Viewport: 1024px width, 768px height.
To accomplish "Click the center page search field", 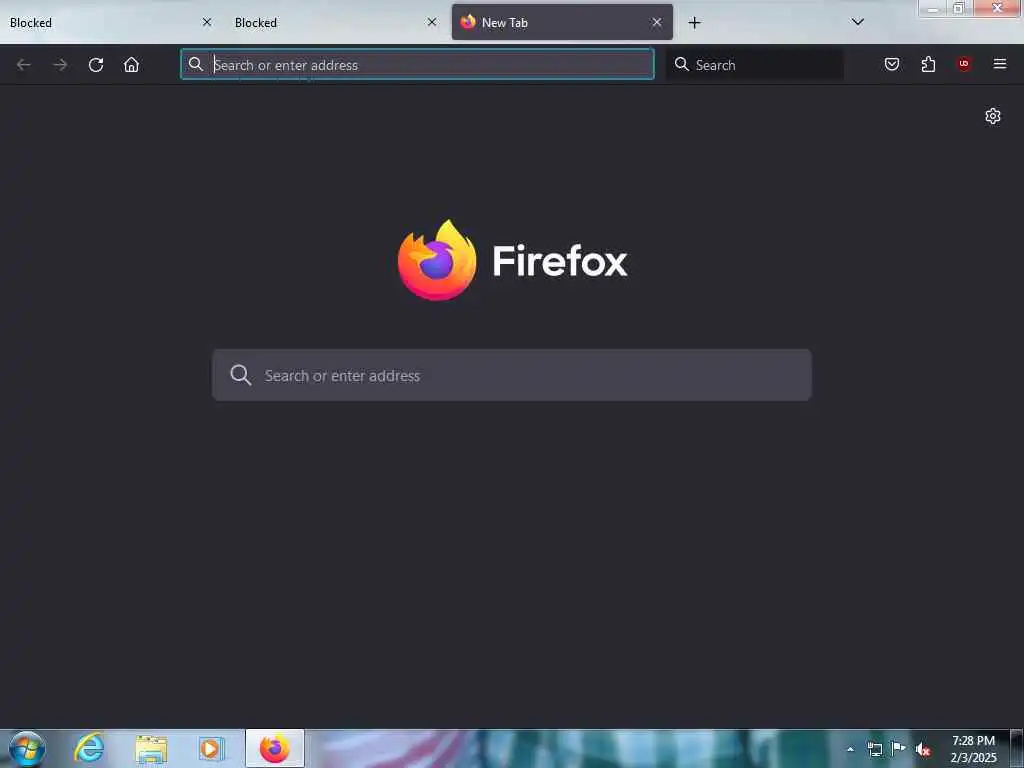I will coord(512,375).
